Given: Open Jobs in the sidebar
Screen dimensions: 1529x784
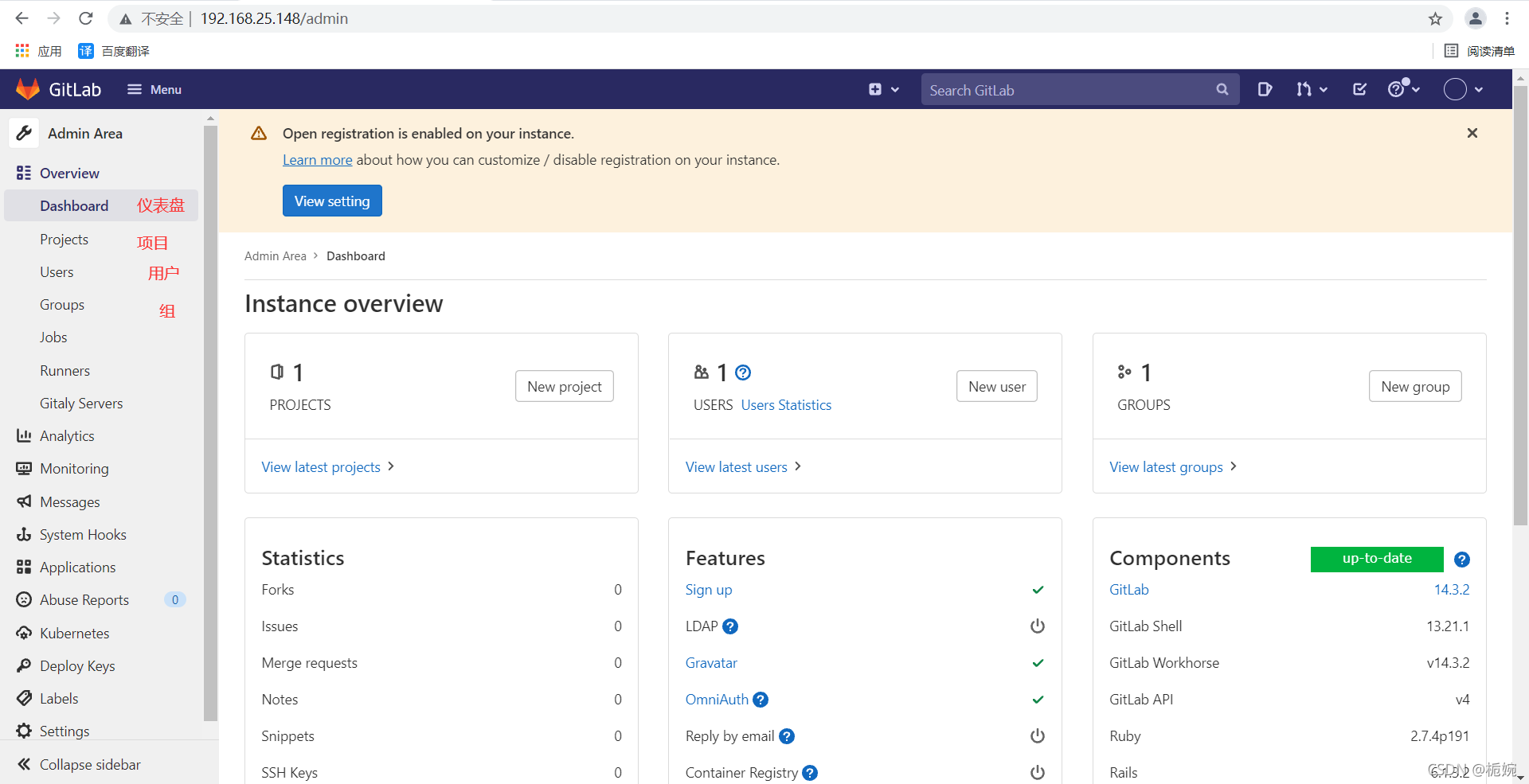Looking at the screenshot, I should (53, 337).
